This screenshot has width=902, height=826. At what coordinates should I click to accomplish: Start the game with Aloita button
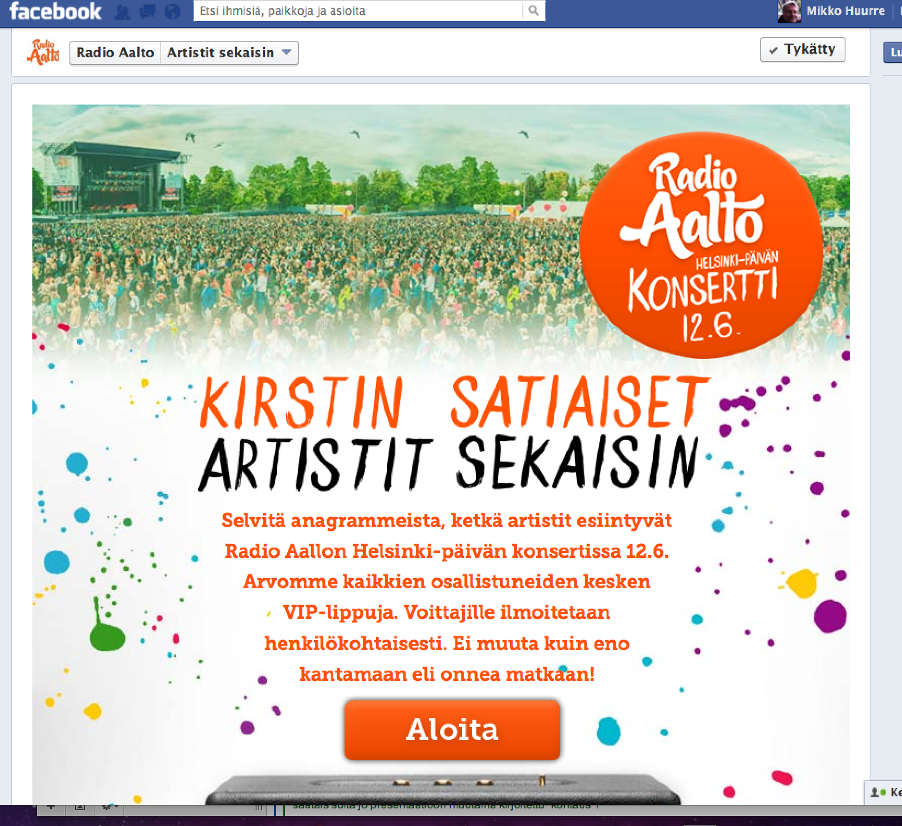452,729
